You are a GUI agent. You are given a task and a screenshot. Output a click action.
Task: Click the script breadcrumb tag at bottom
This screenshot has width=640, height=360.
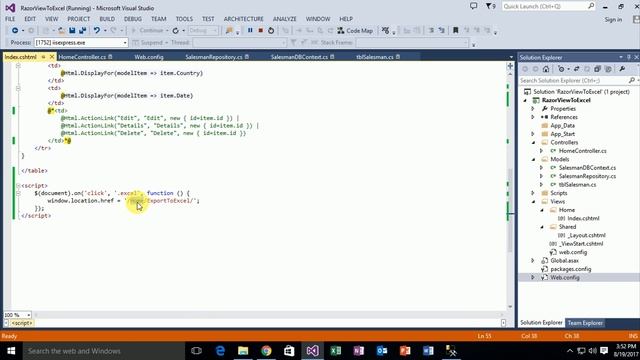22,323
